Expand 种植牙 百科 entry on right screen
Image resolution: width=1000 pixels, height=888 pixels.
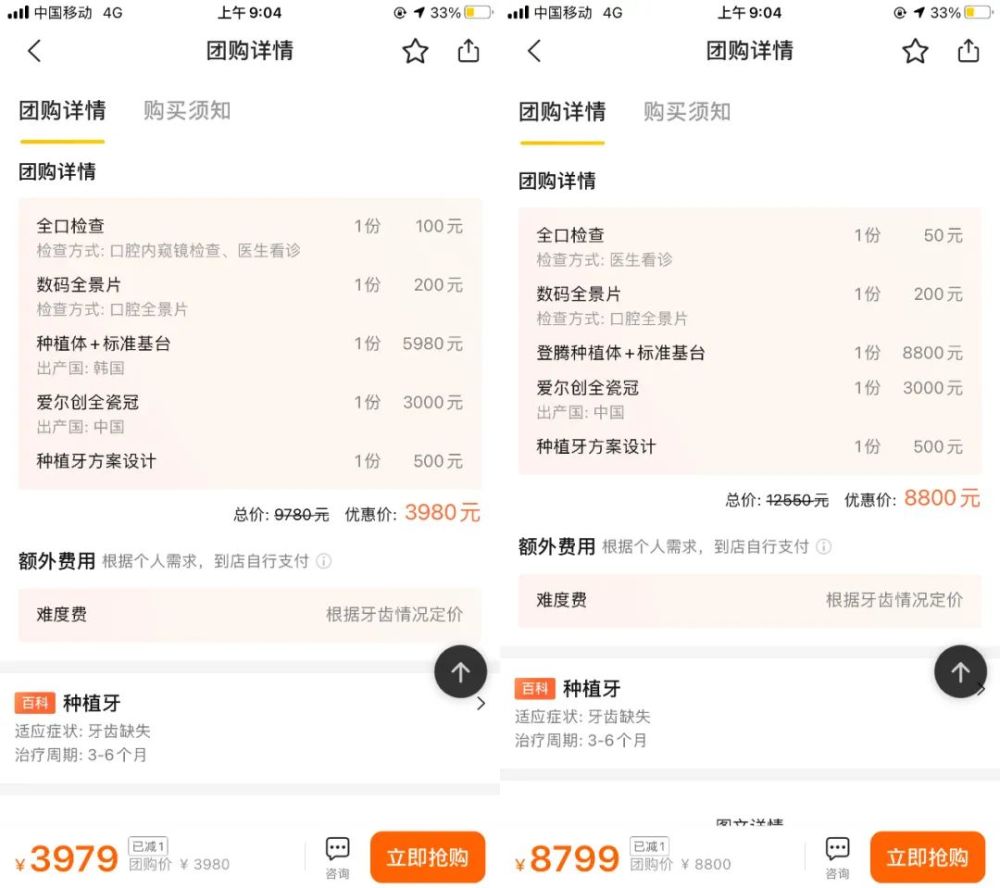coord(750,714)
